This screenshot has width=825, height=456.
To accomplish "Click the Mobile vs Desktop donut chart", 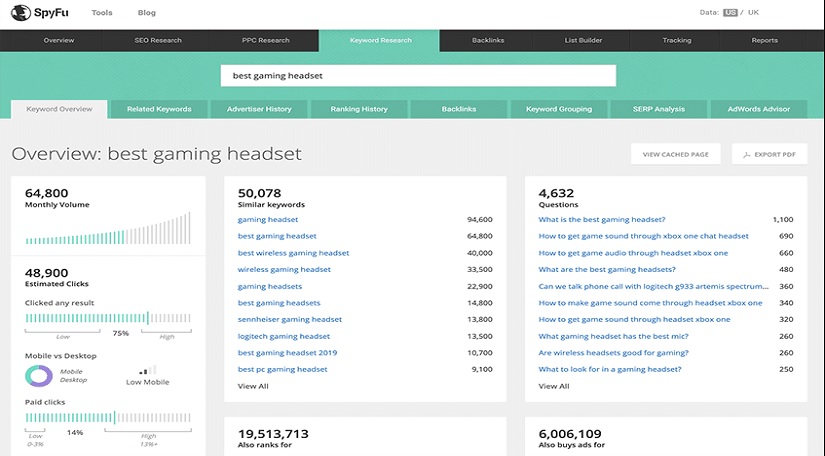I will 39,376.
